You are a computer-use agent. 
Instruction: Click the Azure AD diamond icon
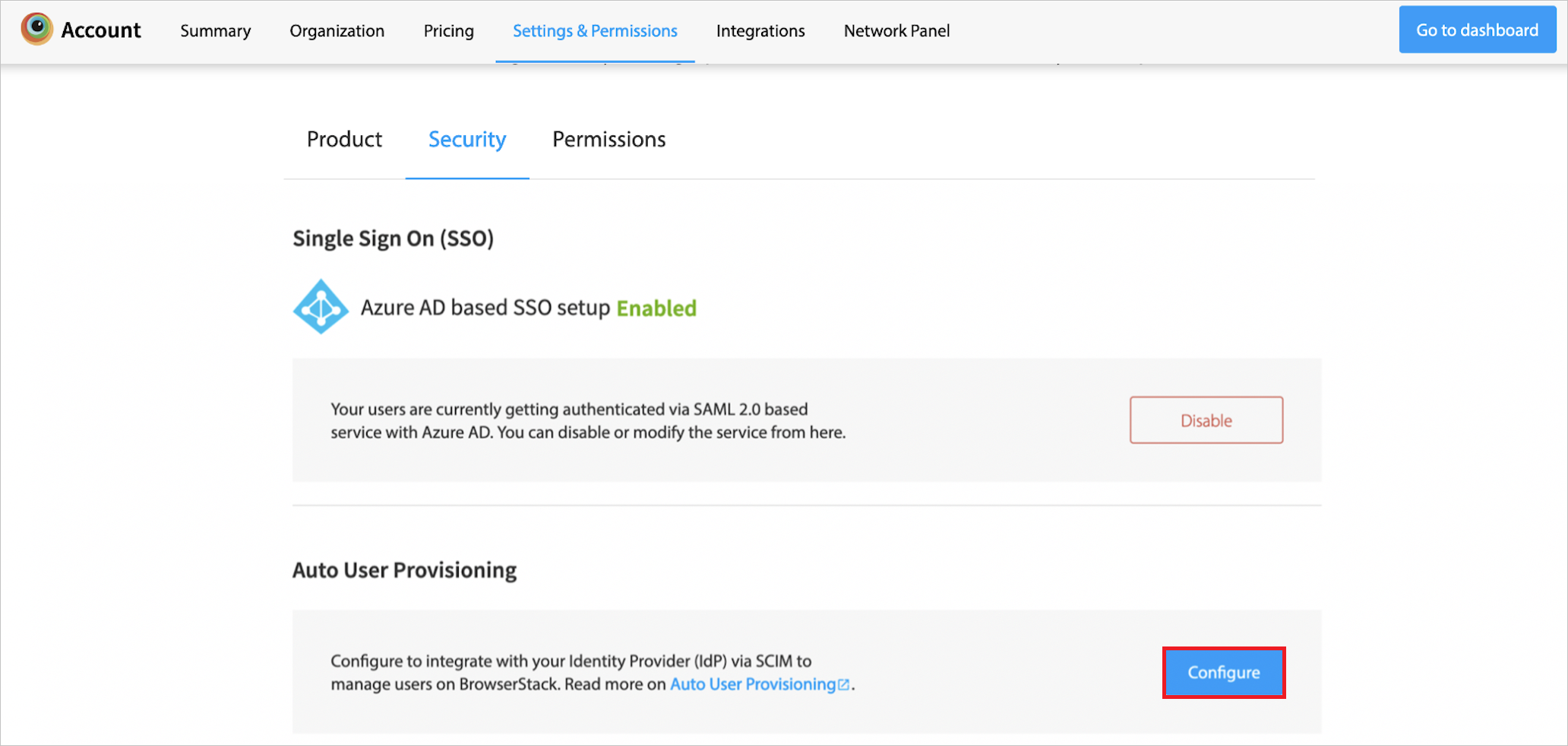point(321,307)
